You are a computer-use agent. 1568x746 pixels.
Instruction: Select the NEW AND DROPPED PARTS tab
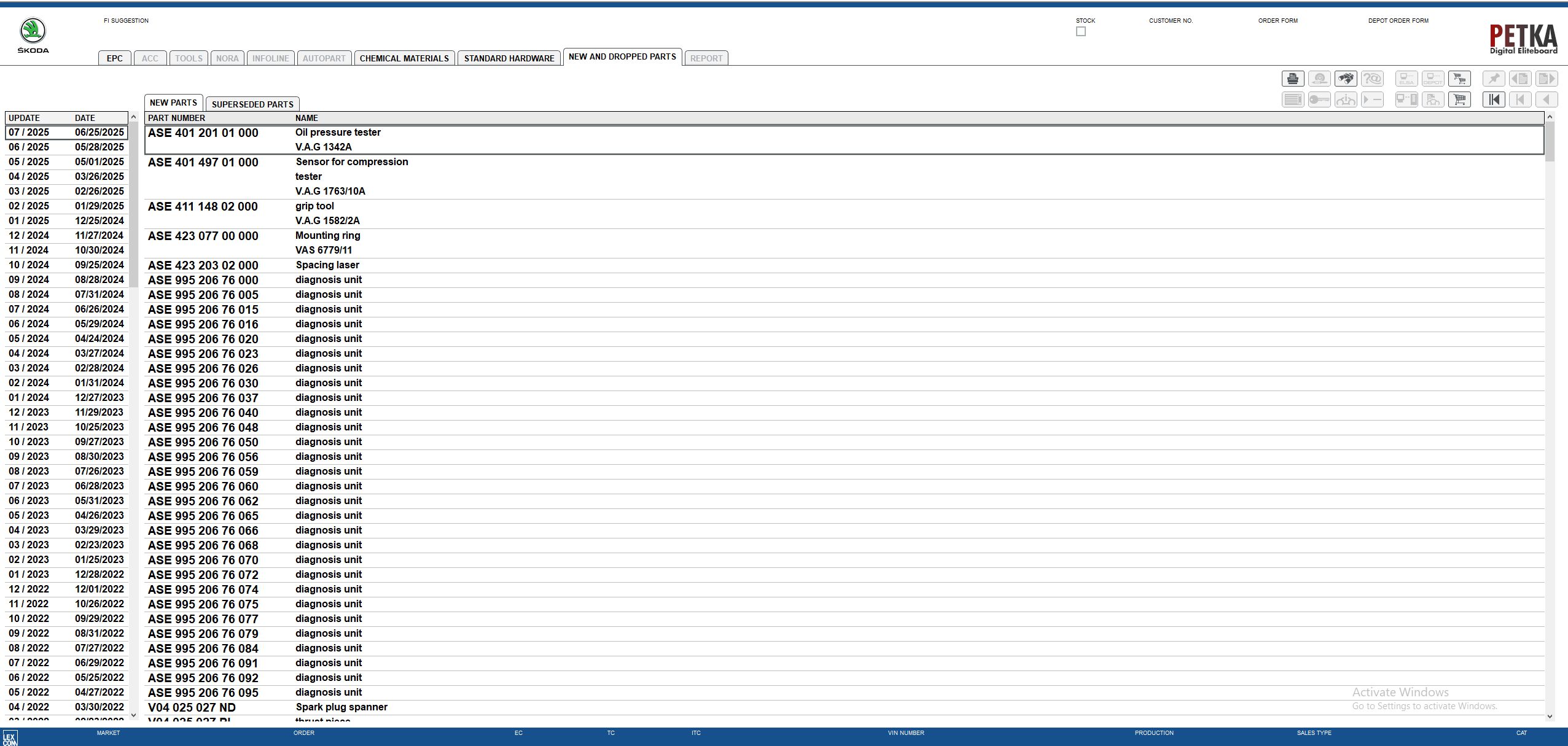pos(622,56)
